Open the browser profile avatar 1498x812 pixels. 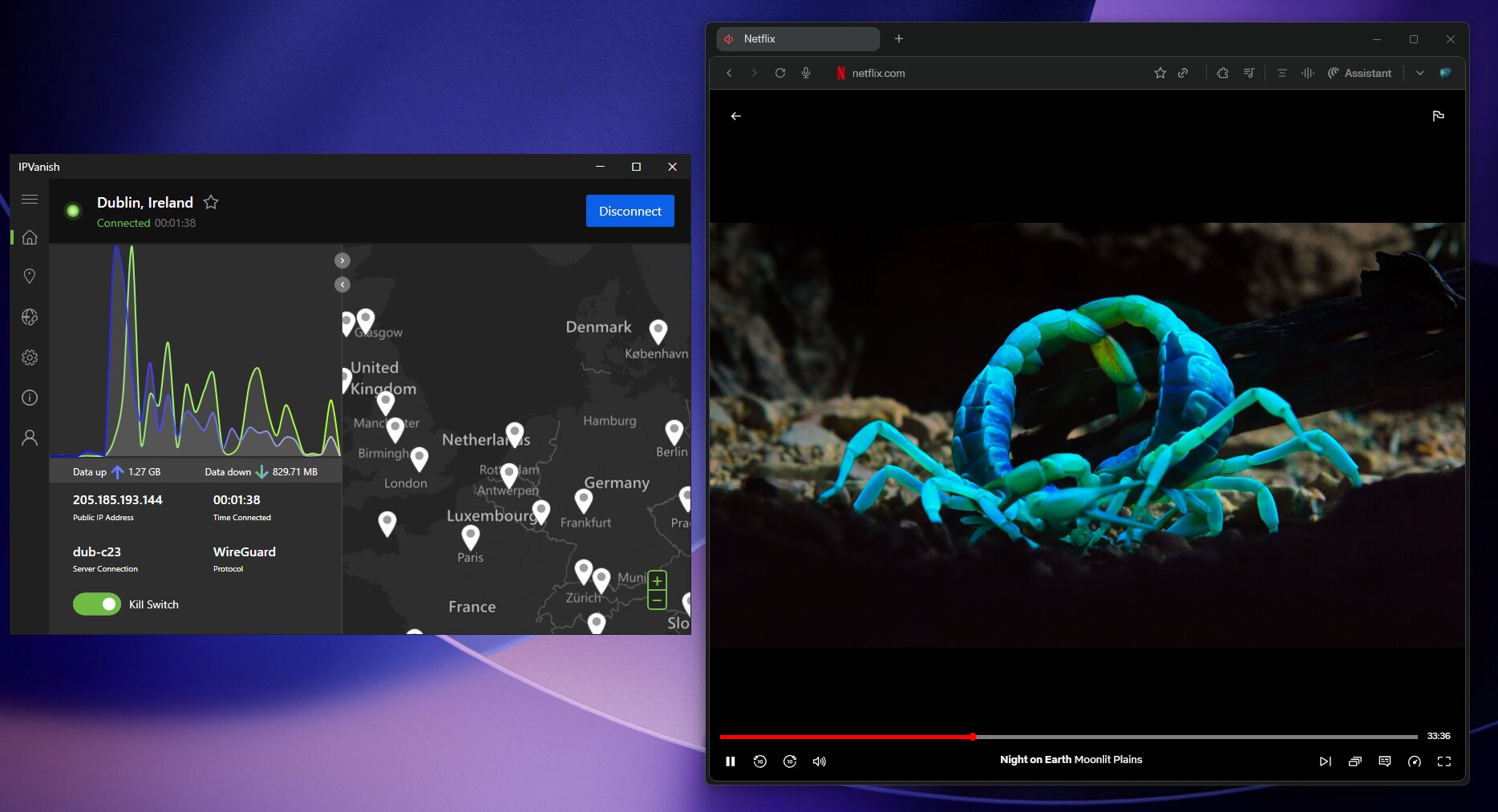(1445, 73)
